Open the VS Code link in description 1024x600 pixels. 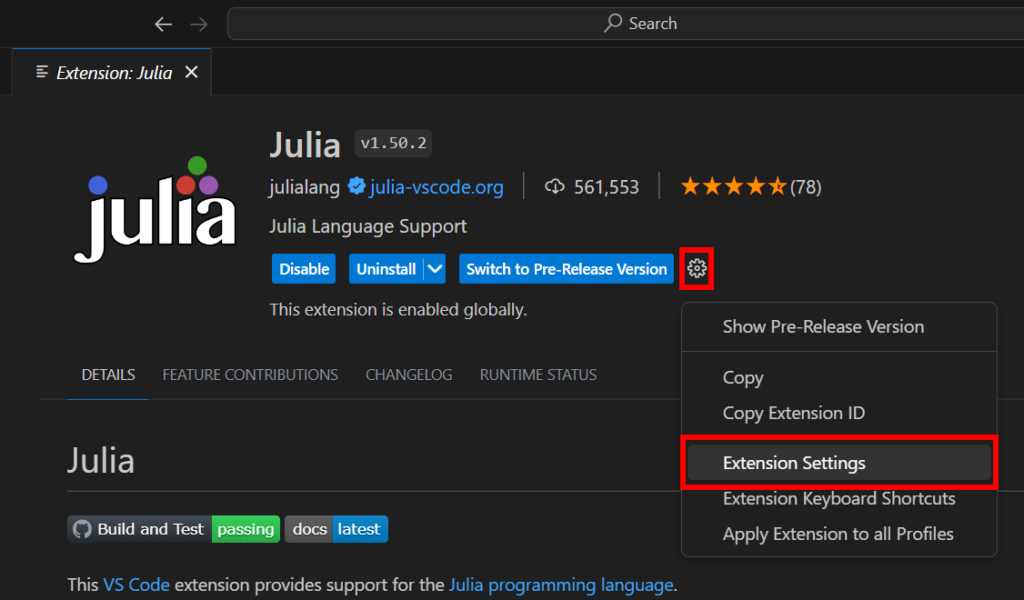pos(136,584)
